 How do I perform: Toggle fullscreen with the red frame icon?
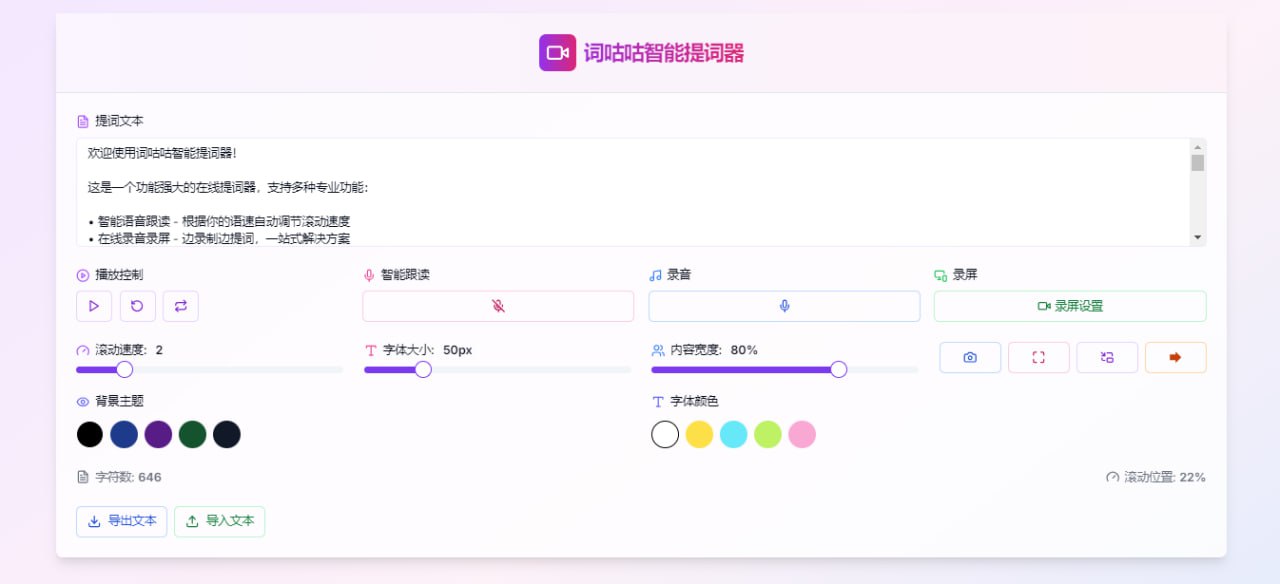1038,357
